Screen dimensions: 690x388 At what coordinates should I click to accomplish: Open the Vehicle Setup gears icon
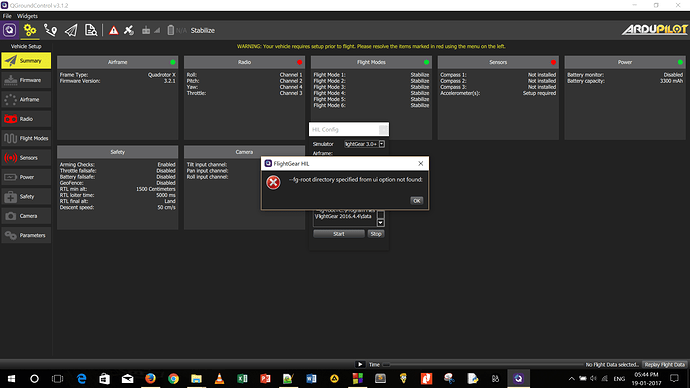point(29,30)
